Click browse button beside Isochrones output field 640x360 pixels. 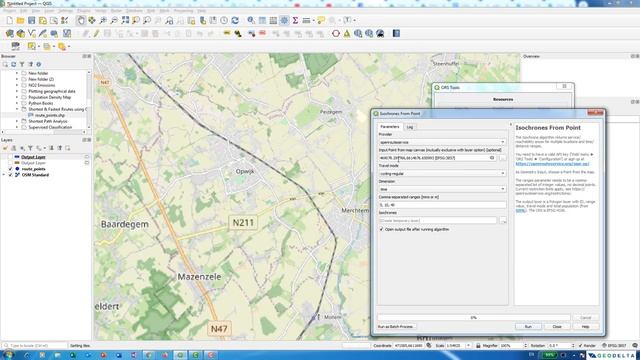tap(503, 220)
